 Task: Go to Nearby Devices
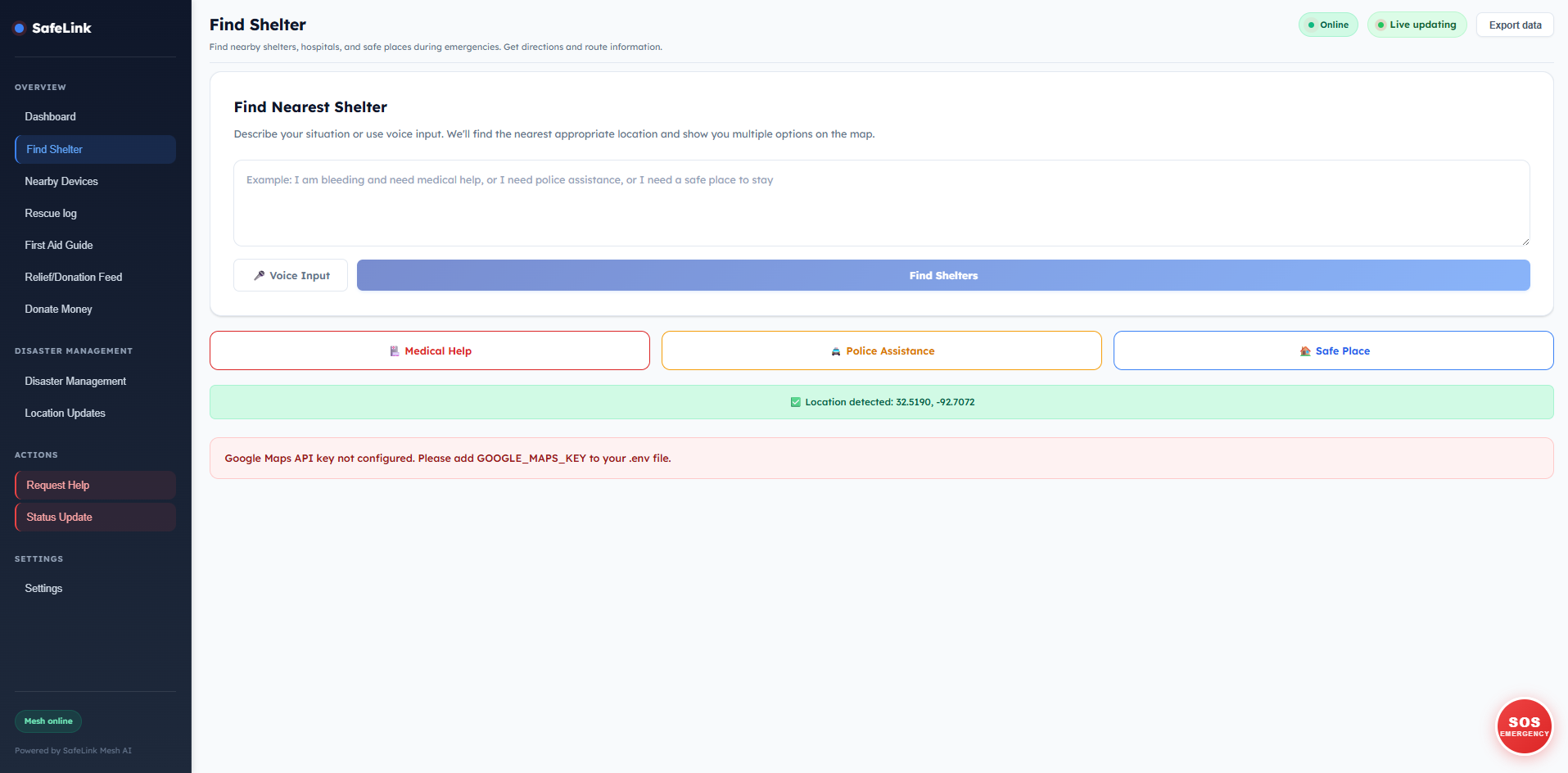click(95, 181)
